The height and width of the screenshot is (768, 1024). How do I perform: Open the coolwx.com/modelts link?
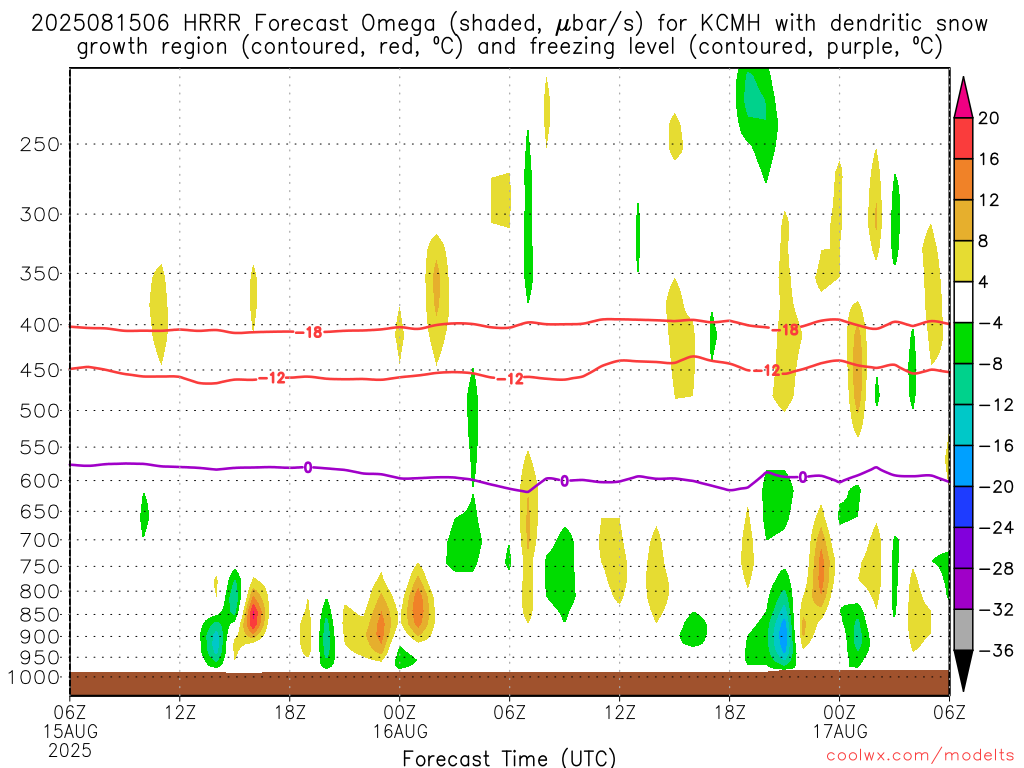920,756
